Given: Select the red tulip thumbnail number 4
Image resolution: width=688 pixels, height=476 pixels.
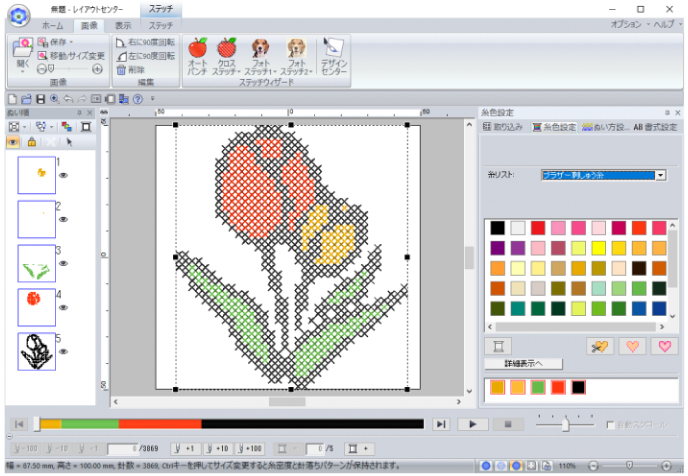Looking at the screenshot, I should click(x=36, y=307).
